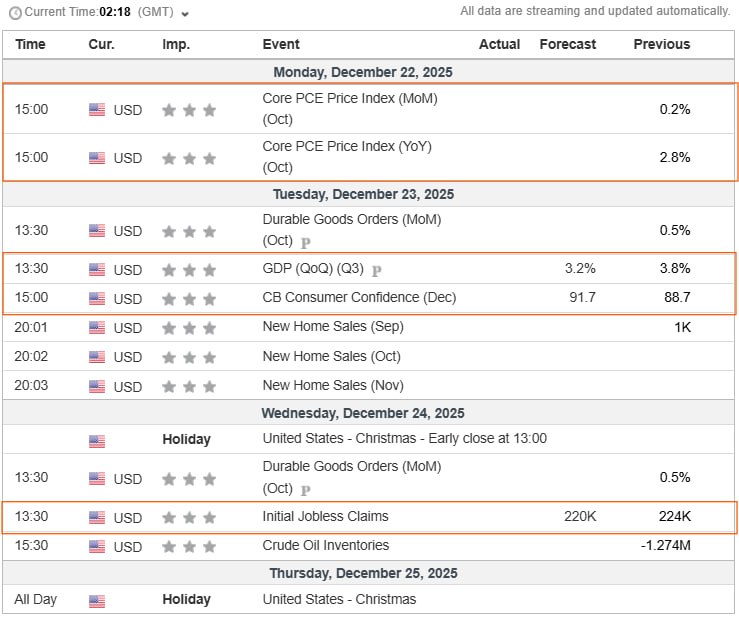Click the Time column header
739x617 pixels.
[31, 44]
